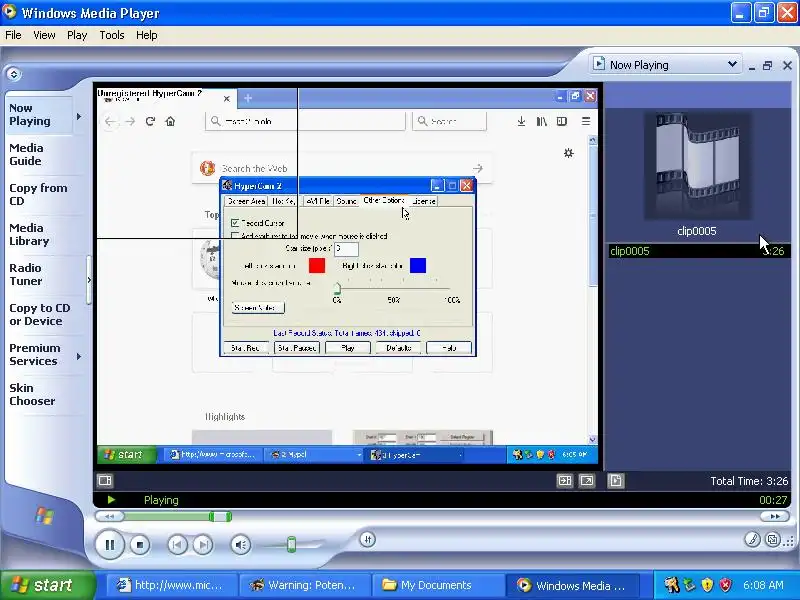Switch to skin mode icon

coord(773,539)
